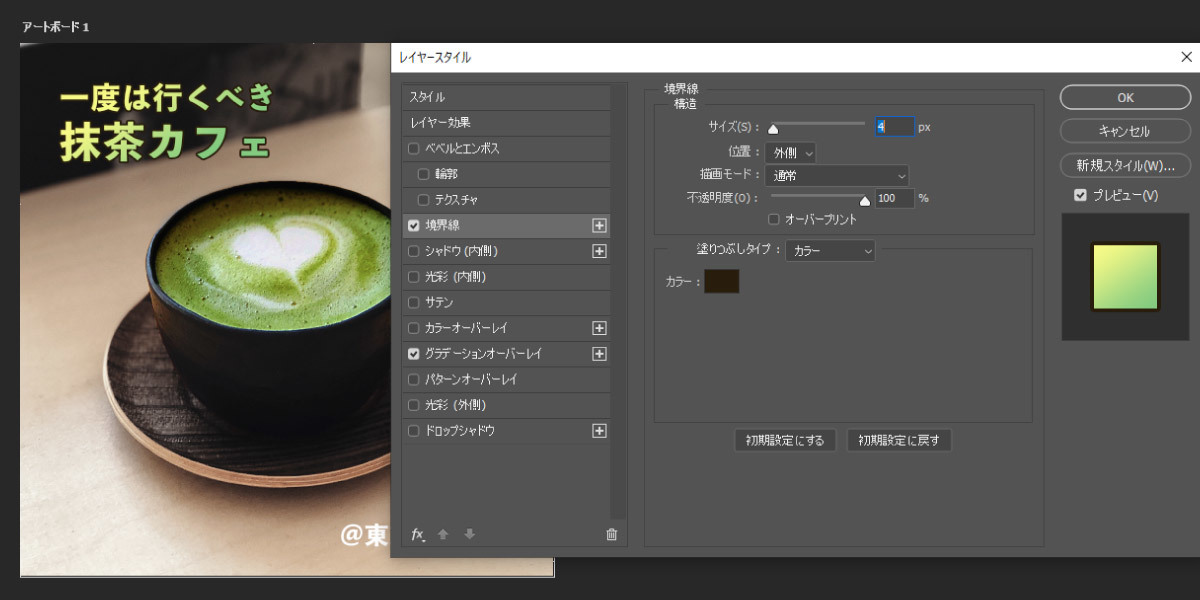Click the 初期設定にする button
Image resolution: width=1200 pixels, height=600 pixels.
[x=785, y=440]
